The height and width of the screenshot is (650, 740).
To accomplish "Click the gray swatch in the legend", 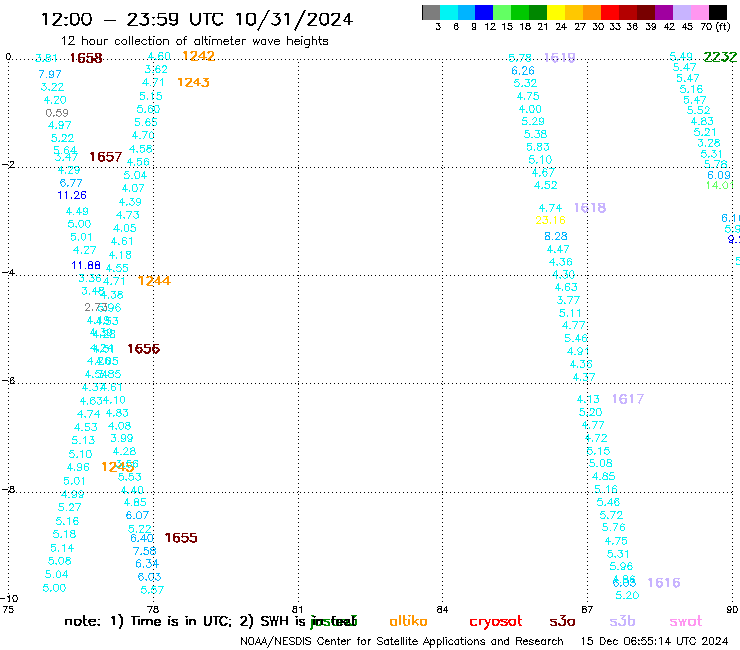I will click(x=431, y=13).
